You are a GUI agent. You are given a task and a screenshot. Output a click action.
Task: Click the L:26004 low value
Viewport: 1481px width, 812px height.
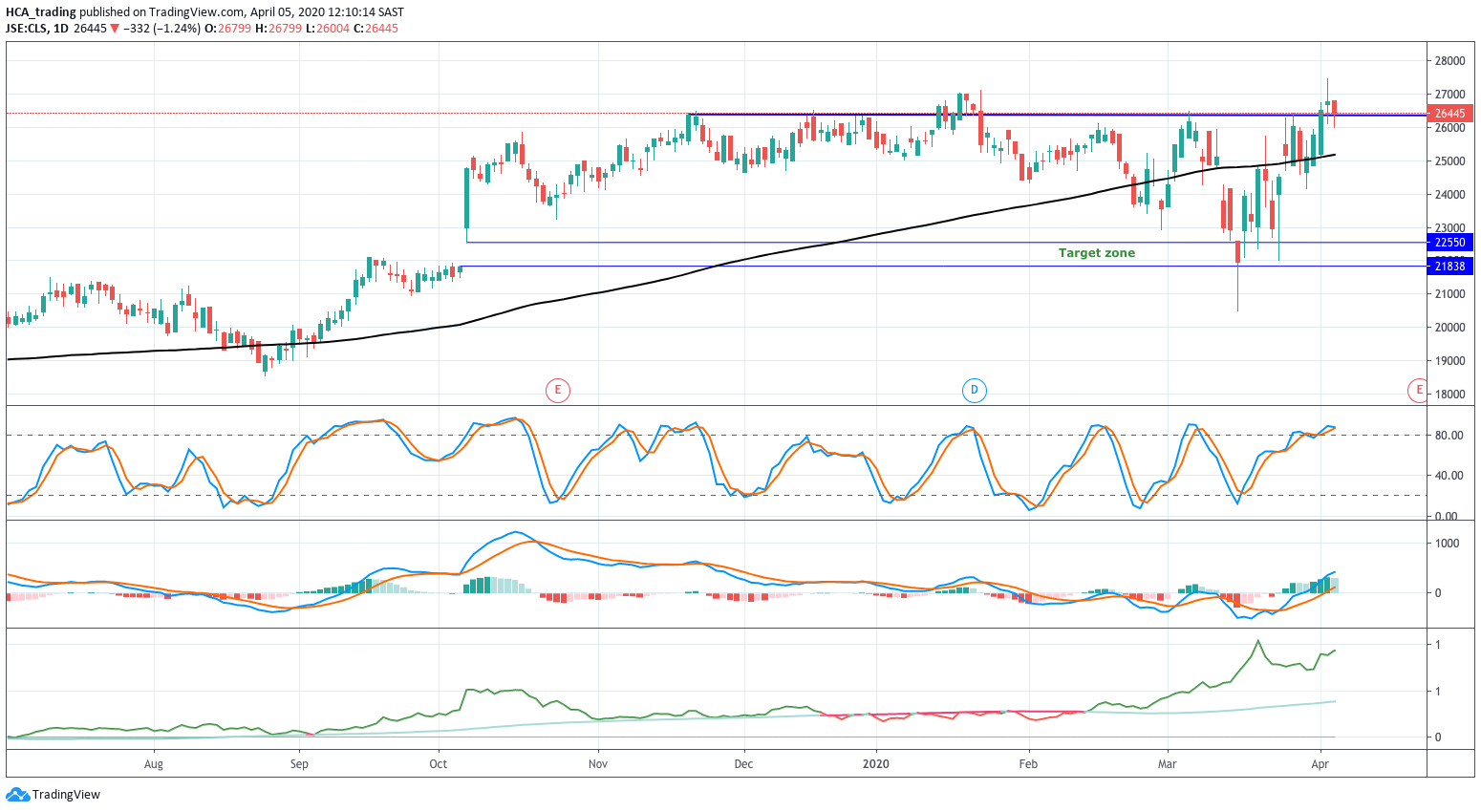[x=328, y=29]
